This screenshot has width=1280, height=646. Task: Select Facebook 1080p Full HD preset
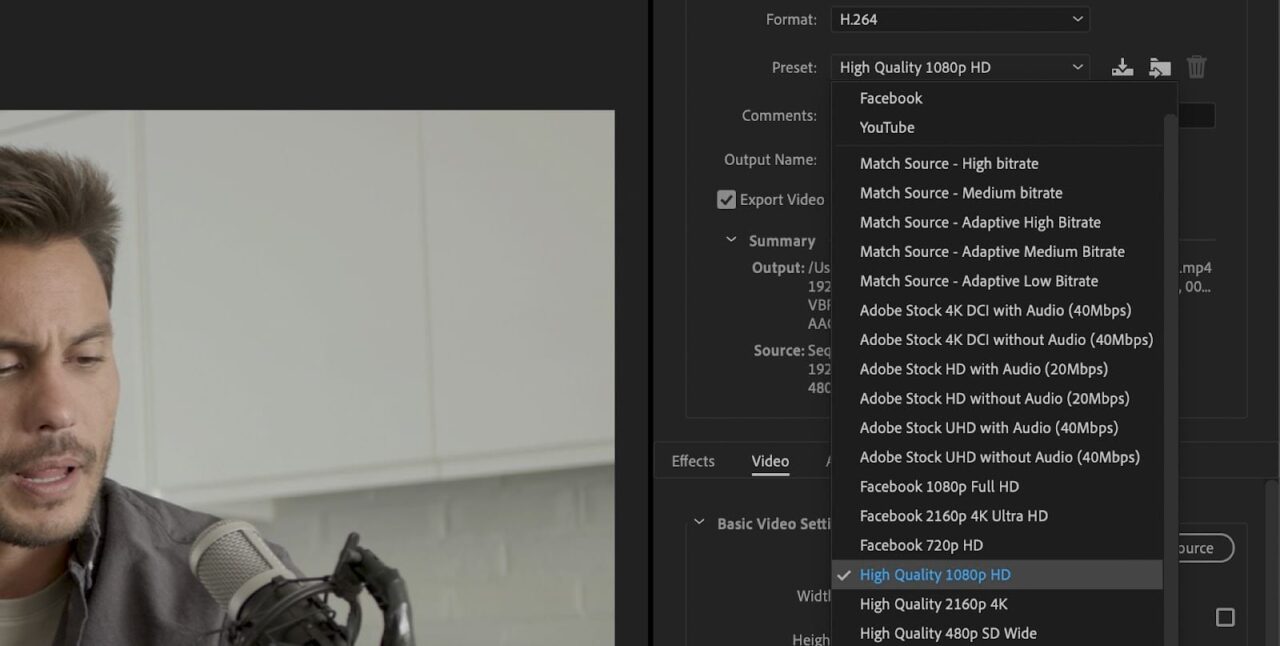pos(939,486)
